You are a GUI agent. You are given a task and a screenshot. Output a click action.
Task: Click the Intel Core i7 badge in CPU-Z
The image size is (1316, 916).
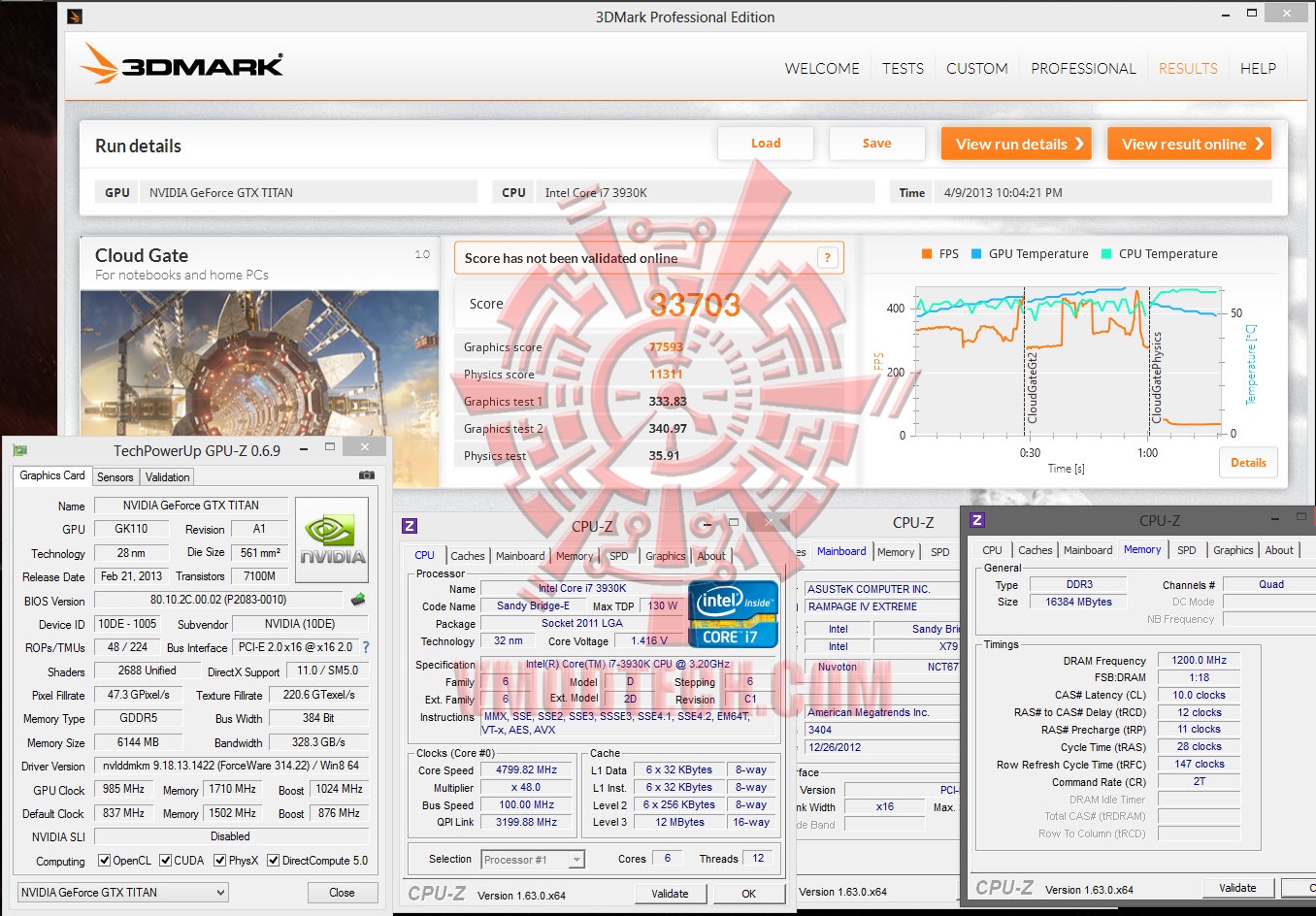[x=733, y=613]
